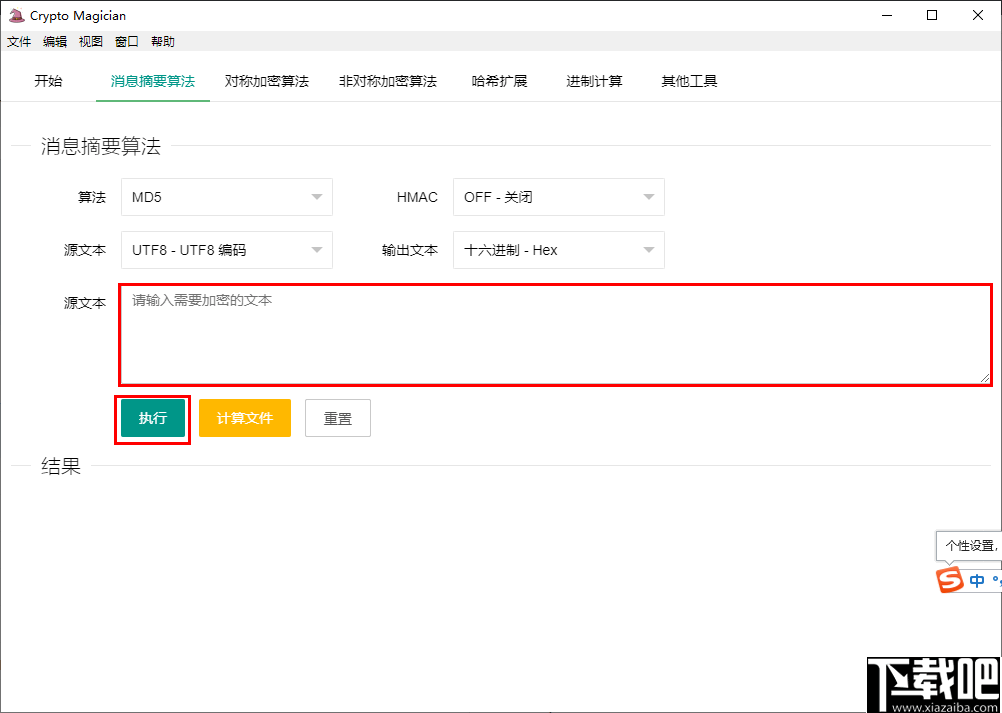
Task: Open the HMAC OFF - 关闭 dropdown
Action: [558, 197]
